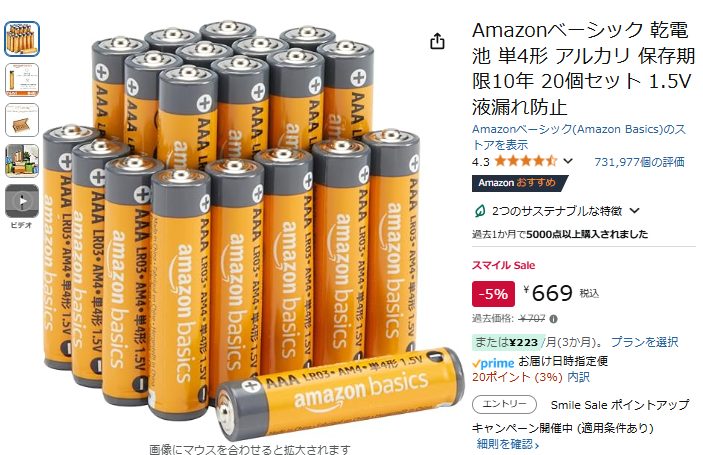Click the info icon next to 過去価格
This screenshot has width=703, height=455.
[x=554, y=319]
